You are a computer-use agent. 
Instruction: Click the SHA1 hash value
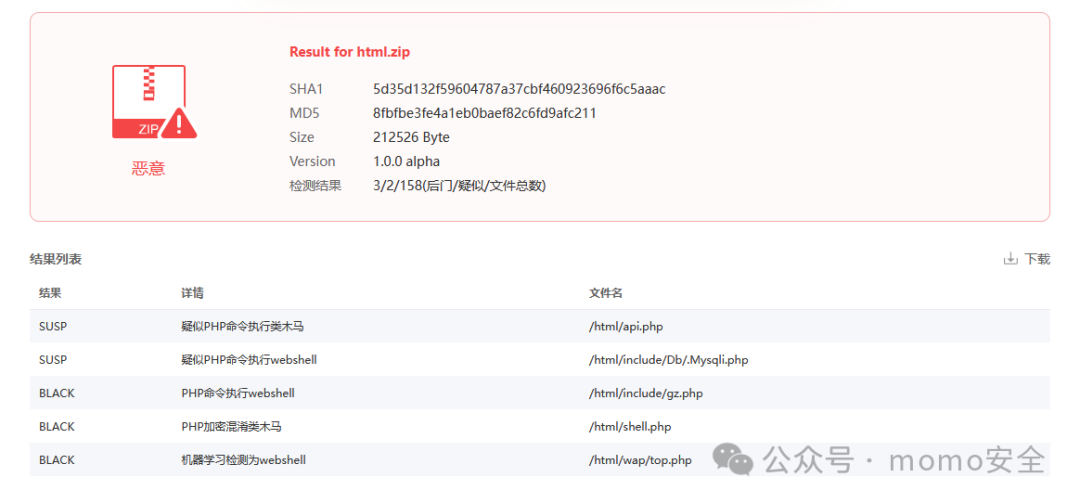coord(519,89)
